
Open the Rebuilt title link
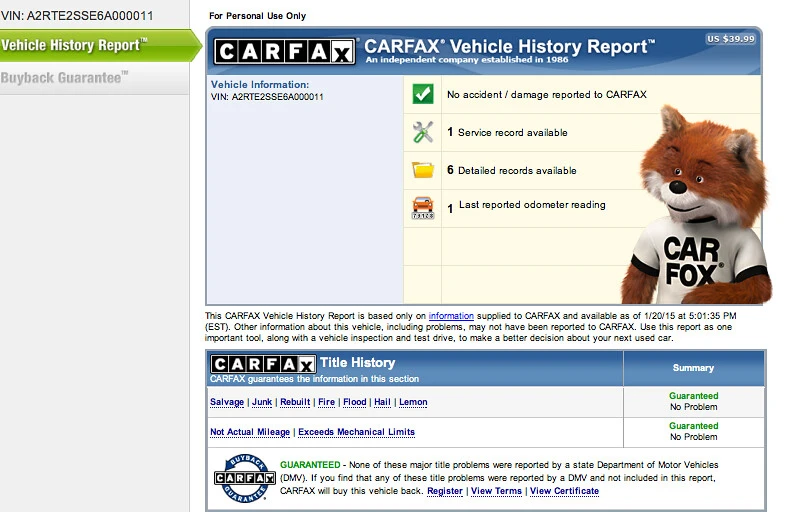coord(295,402)
